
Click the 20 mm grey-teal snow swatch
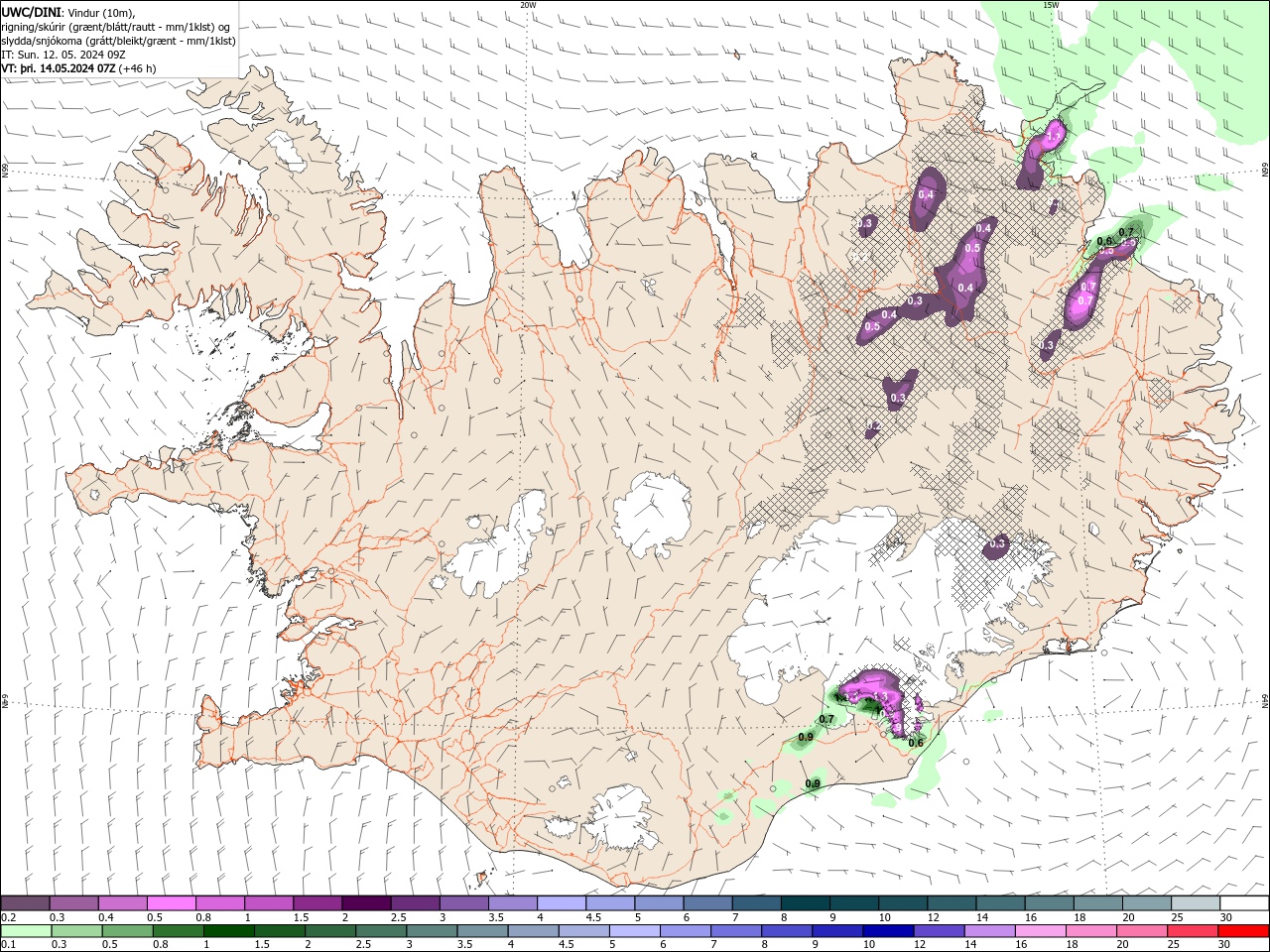(1147, 903)
